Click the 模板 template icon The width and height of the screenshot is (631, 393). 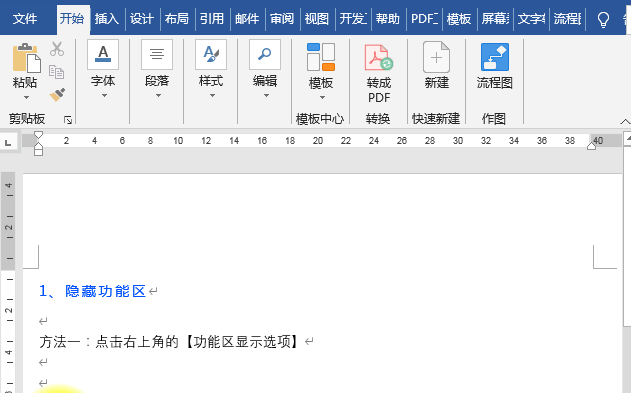[x=321, y=57]
